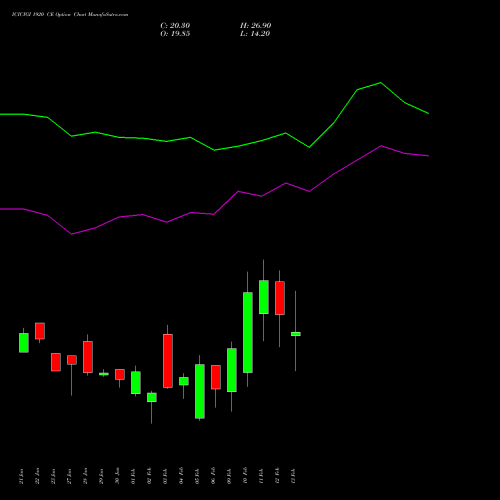Click the '03 Feb' date axis label
Image resolution: width=500 pixels, height=500 pixels.
(x=166, y=476)
